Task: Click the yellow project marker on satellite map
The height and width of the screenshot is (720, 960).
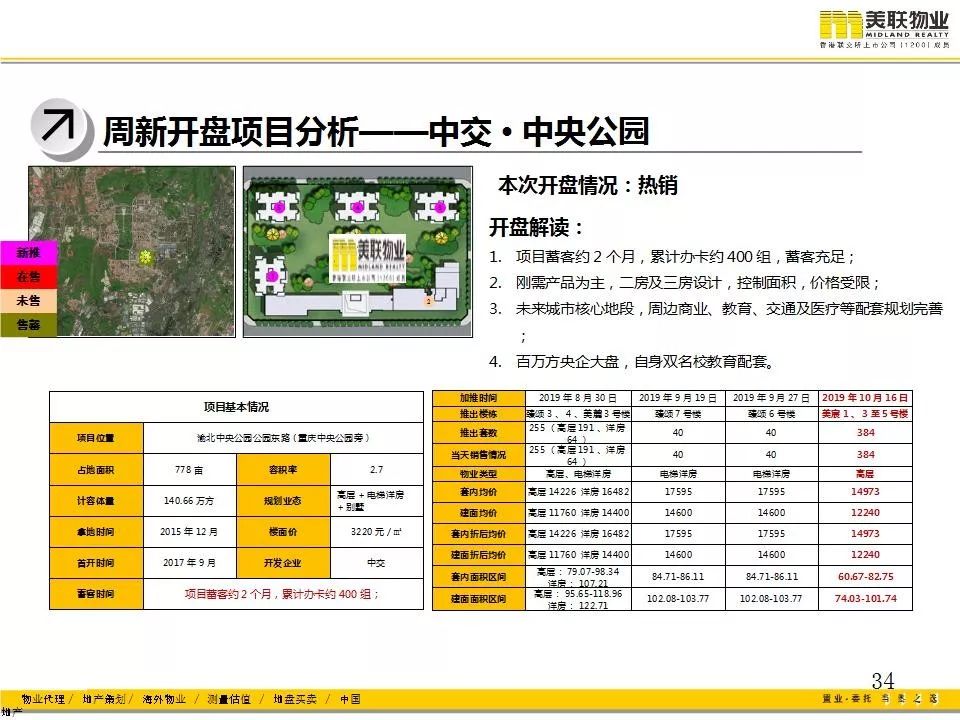Action: pyautogui.click(x=146, y=257)
